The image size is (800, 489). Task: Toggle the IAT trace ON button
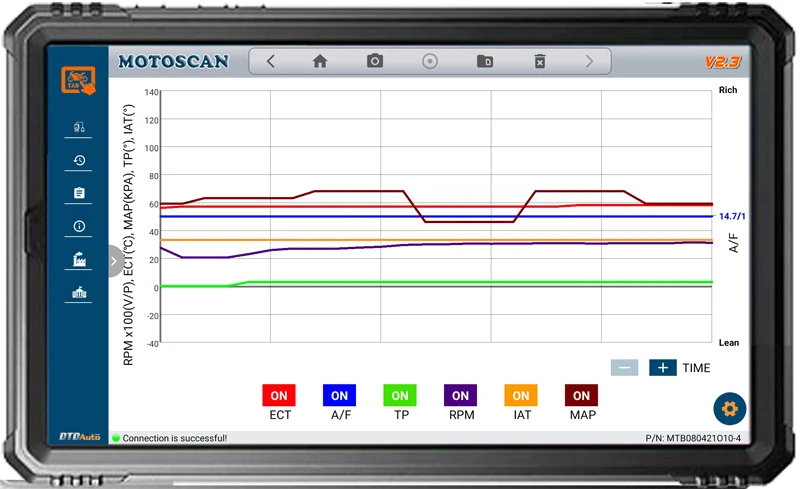[521, 396]
